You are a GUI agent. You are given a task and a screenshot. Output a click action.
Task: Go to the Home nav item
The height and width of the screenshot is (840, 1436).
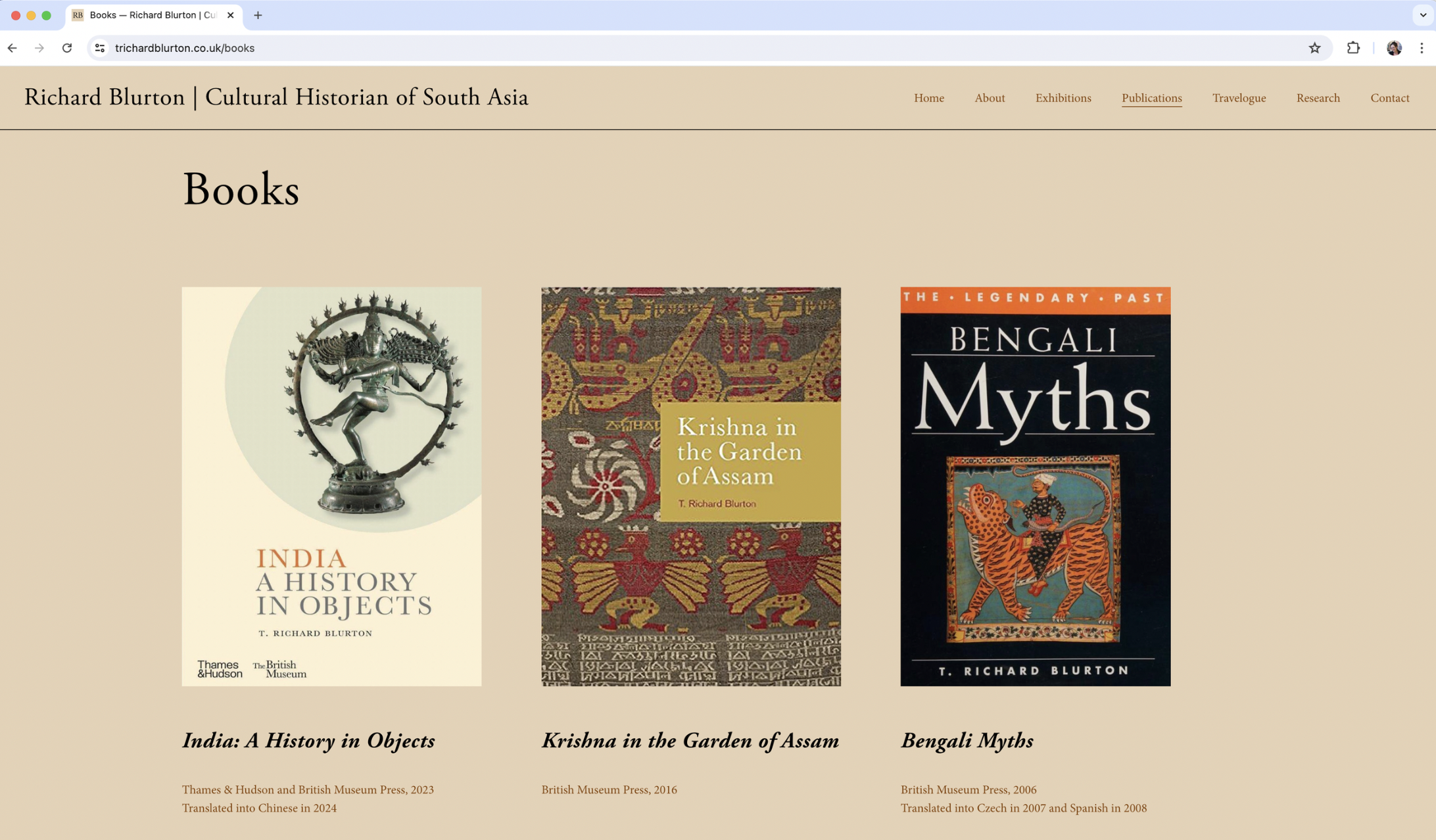pos(928,98)
